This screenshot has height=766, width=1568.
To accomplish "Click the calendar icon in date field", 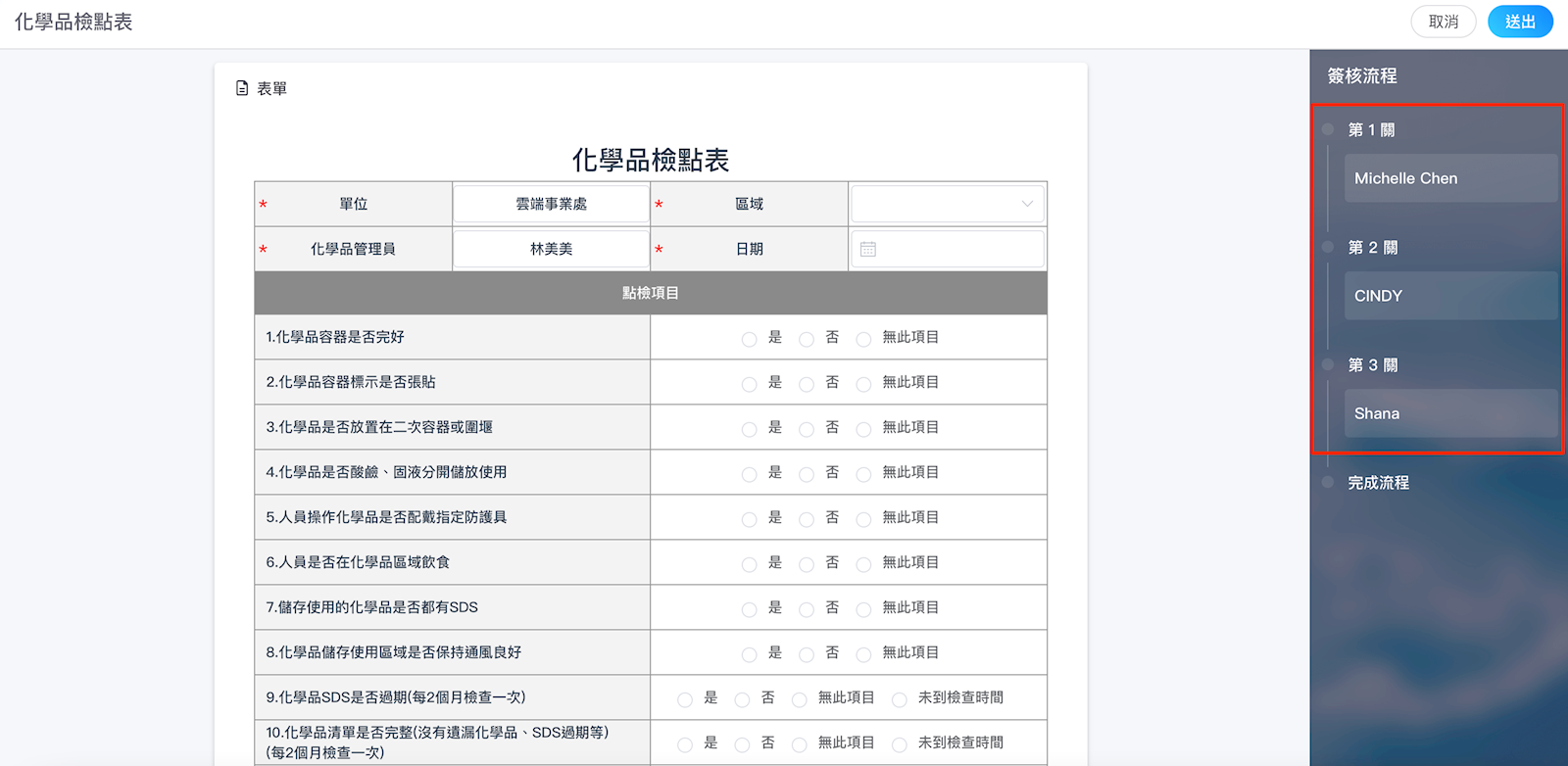I will tap(867, 250).
